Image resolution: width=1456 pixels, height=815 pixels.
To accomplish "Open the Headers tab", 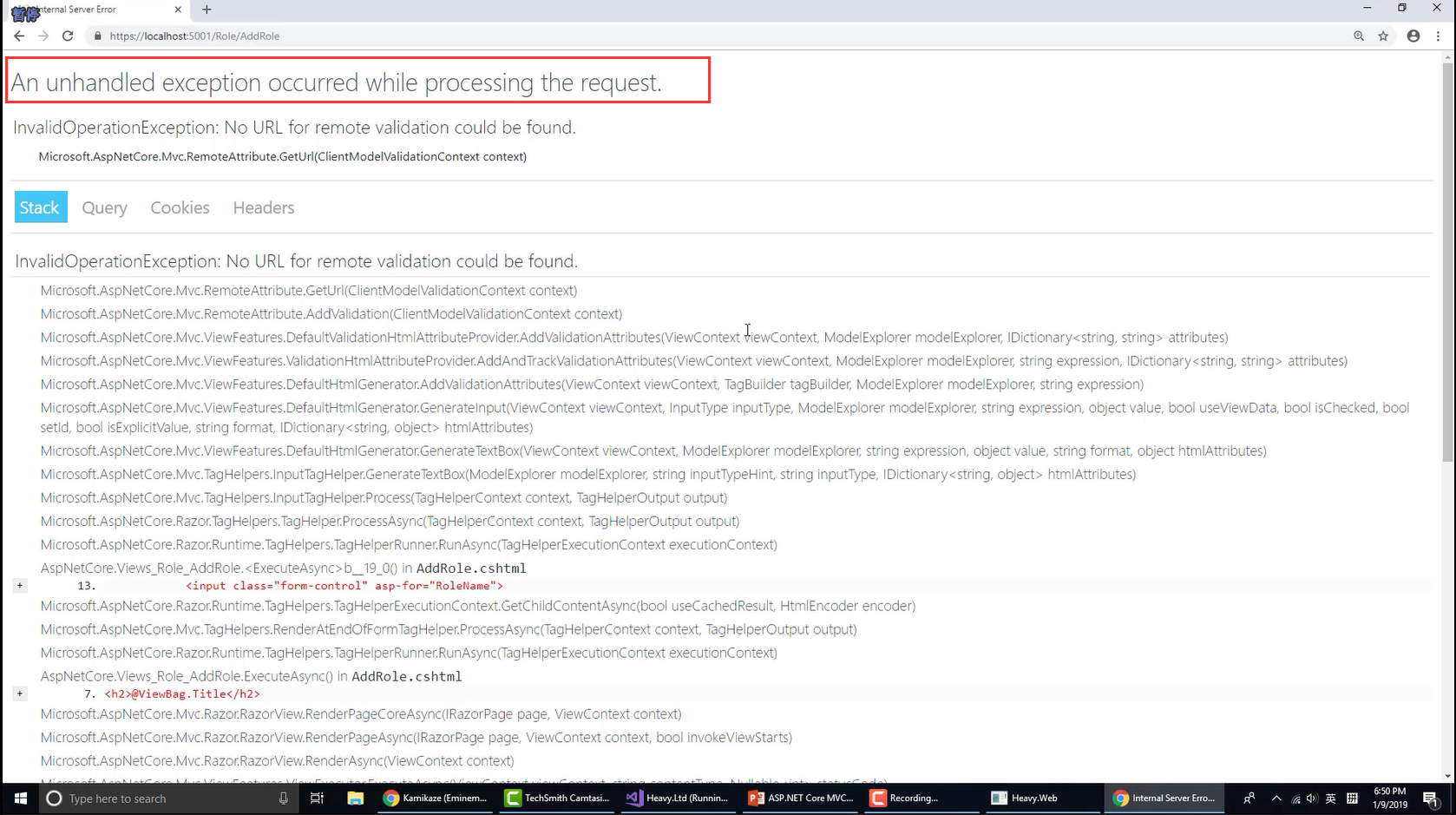I will (263, 207).
